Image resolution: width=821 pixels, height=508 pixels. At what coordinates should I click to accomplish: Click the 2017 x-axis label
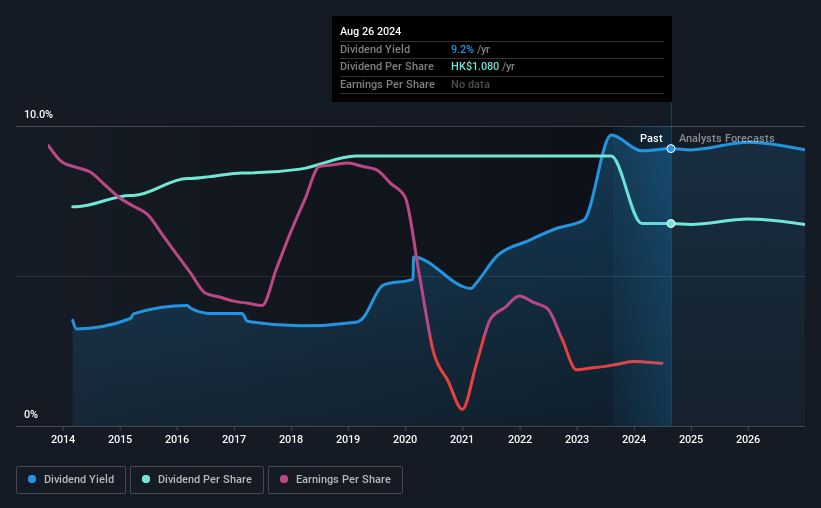click(234, 439)
